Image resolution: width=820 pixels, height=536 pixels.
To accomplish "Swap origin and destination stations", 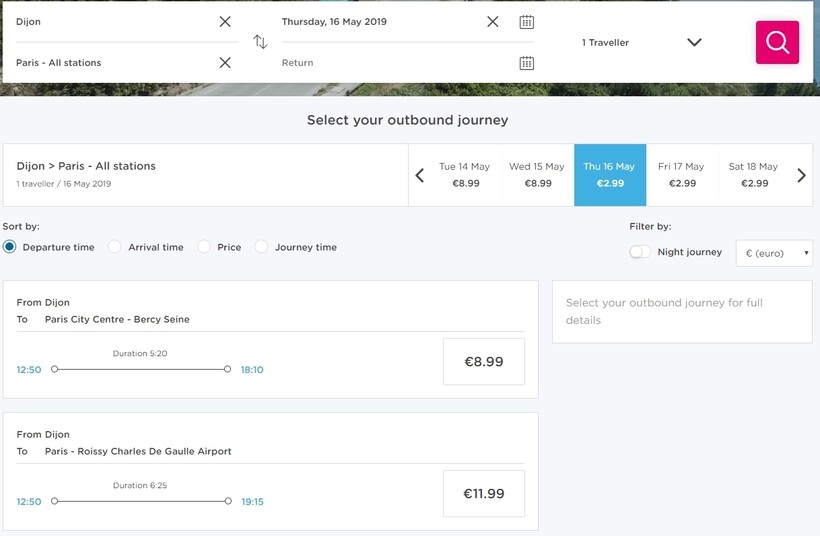I will [260, 42].
